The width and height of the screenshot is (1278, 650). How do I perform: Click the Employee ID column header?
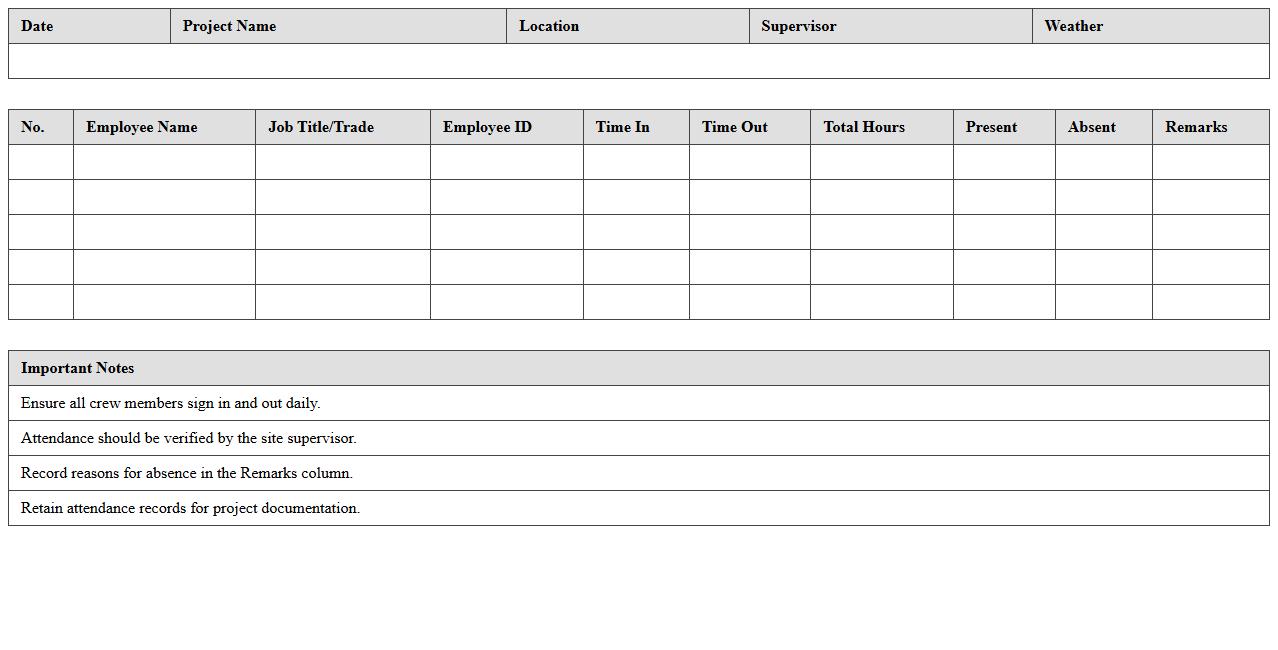pos(506,127)
